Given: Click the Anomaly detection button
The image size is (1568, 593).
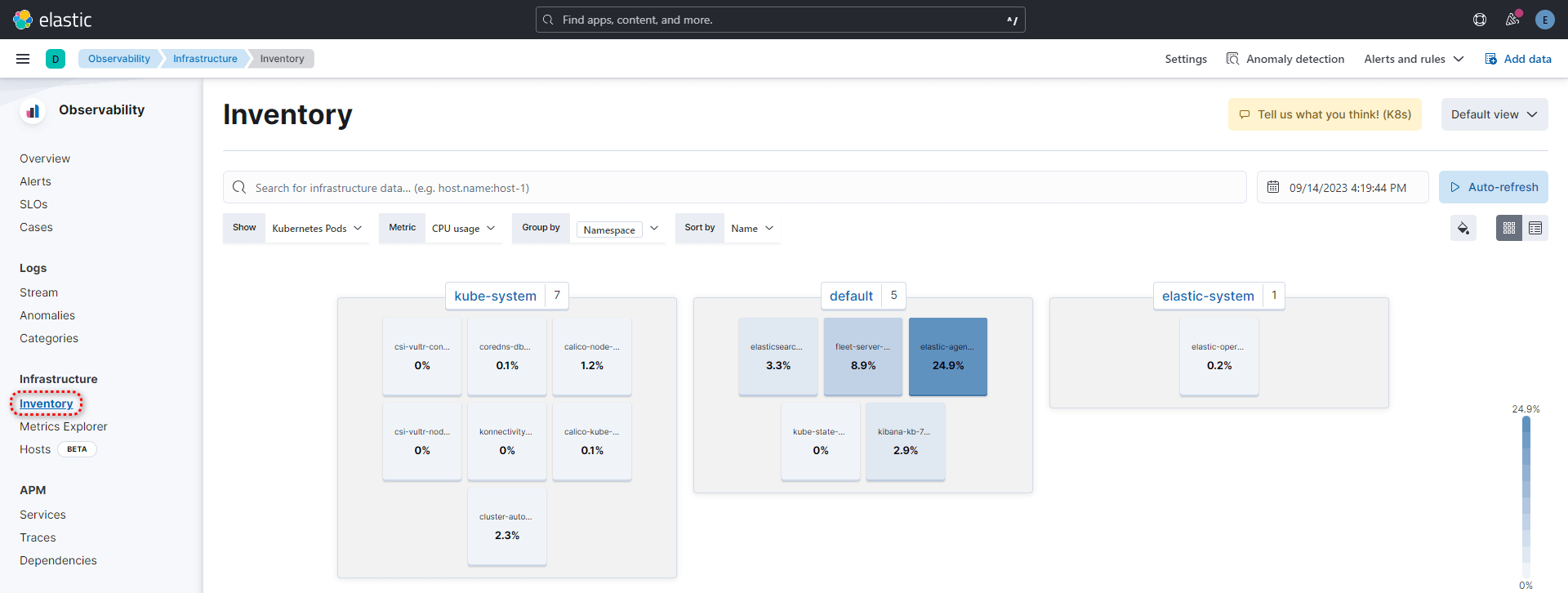Looking at the screenshot, I should pyautogui.click(x=1285, y=59).
